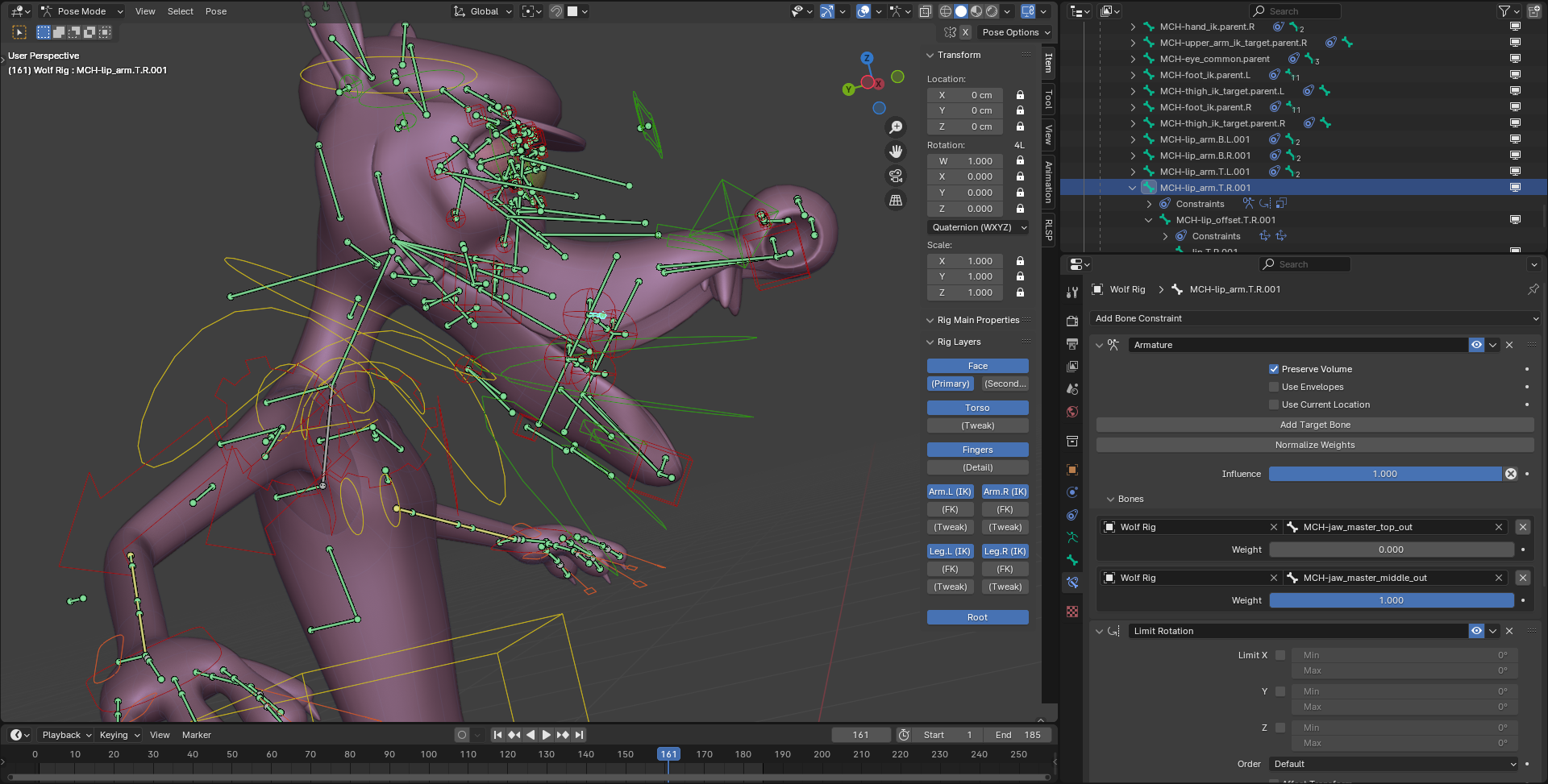Select the tweak select tool icon

pyautogui.click(x=19, y=32)
